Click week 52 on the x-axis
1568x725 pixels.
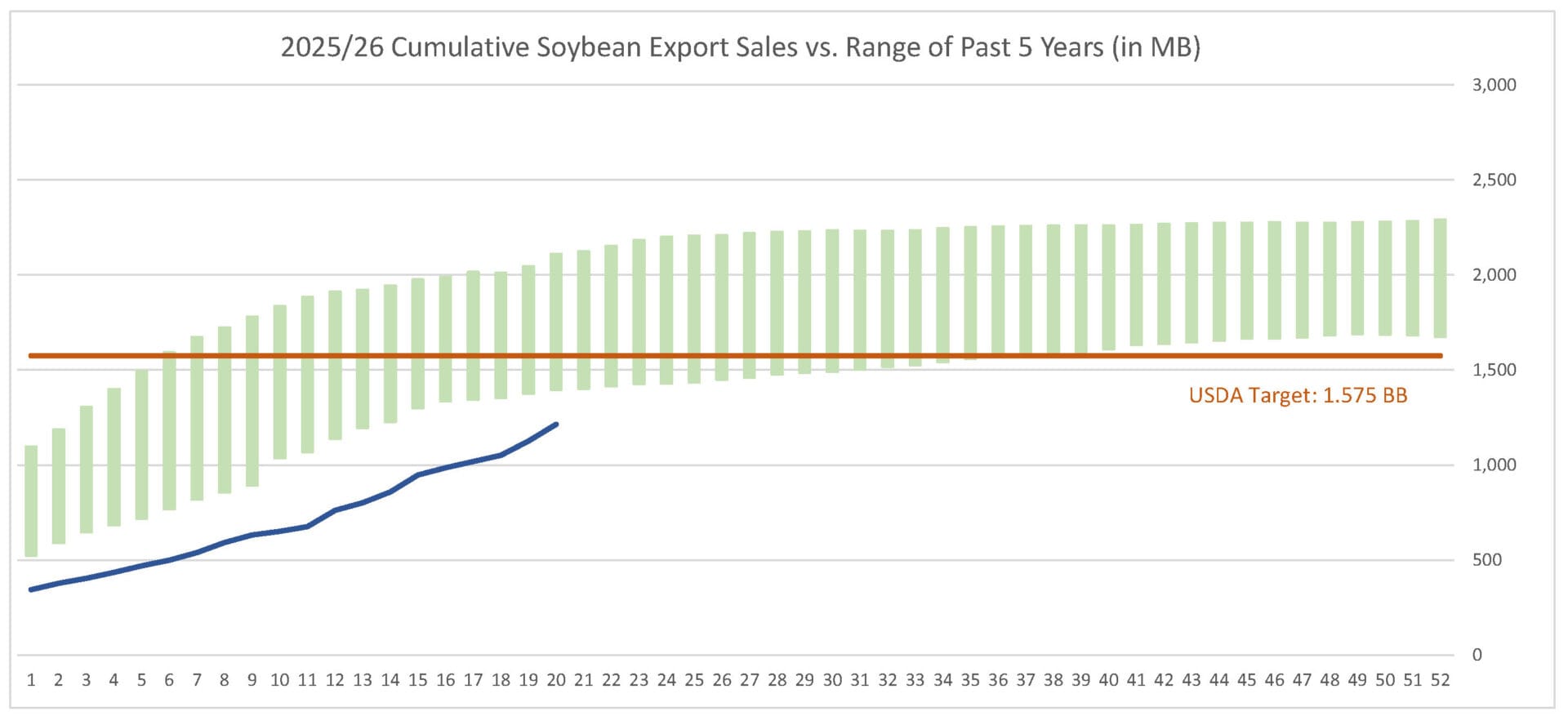pos(1440,680)
